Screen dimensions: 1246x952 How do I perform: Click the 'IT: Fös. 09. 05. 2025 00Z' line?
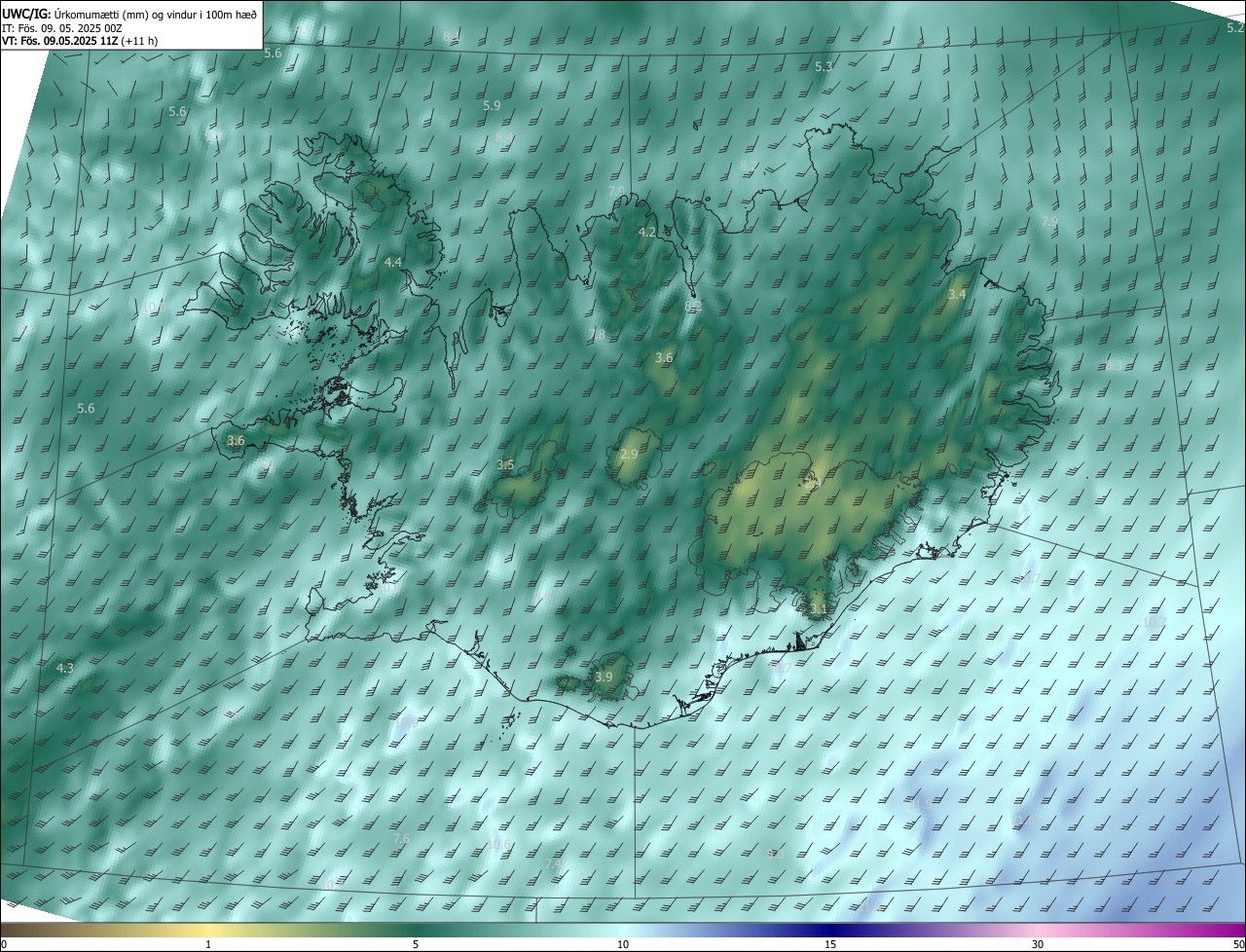(62, 27)
